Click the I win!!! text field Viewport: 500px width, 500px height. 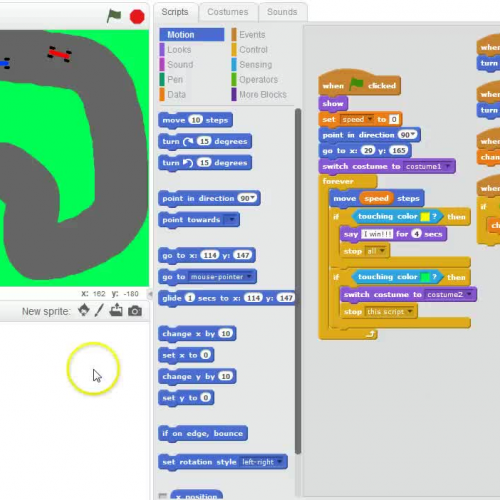377,234
